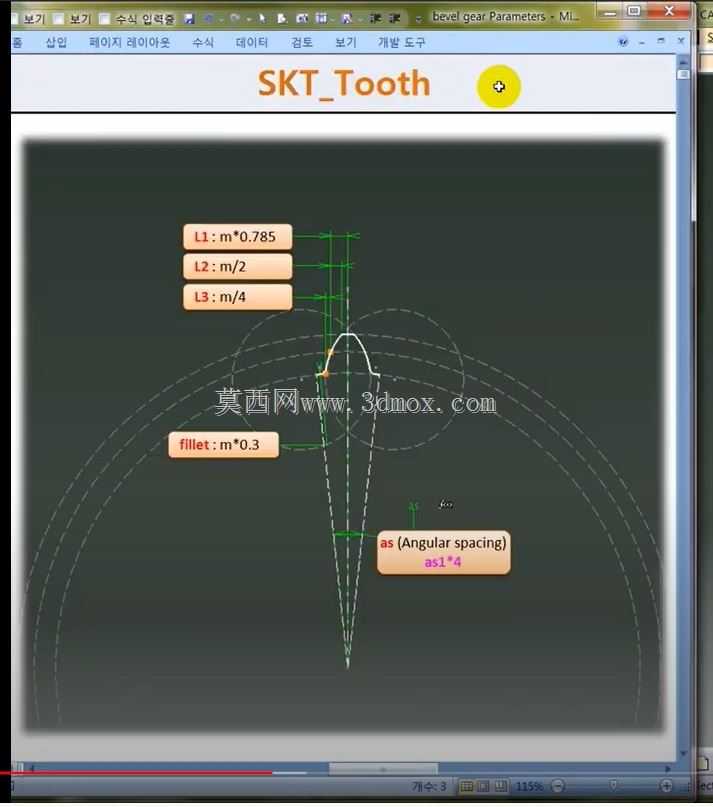
Task: Click the red video progress bar
Action: (x=136, y=773)
